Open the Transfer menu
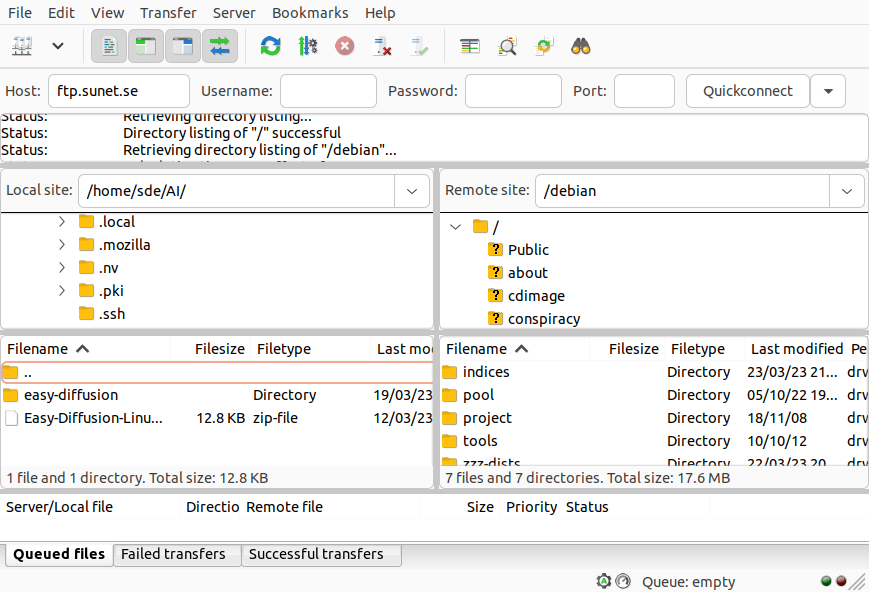The image size is (869, 592). [167, 12]
